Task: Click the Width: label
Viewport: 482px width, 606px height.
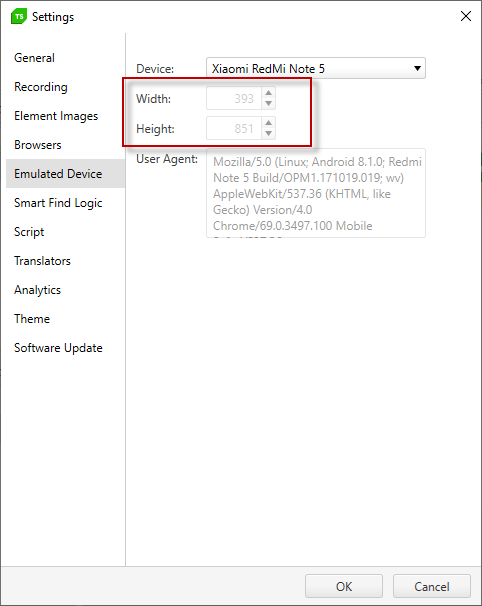Action: 153,99
